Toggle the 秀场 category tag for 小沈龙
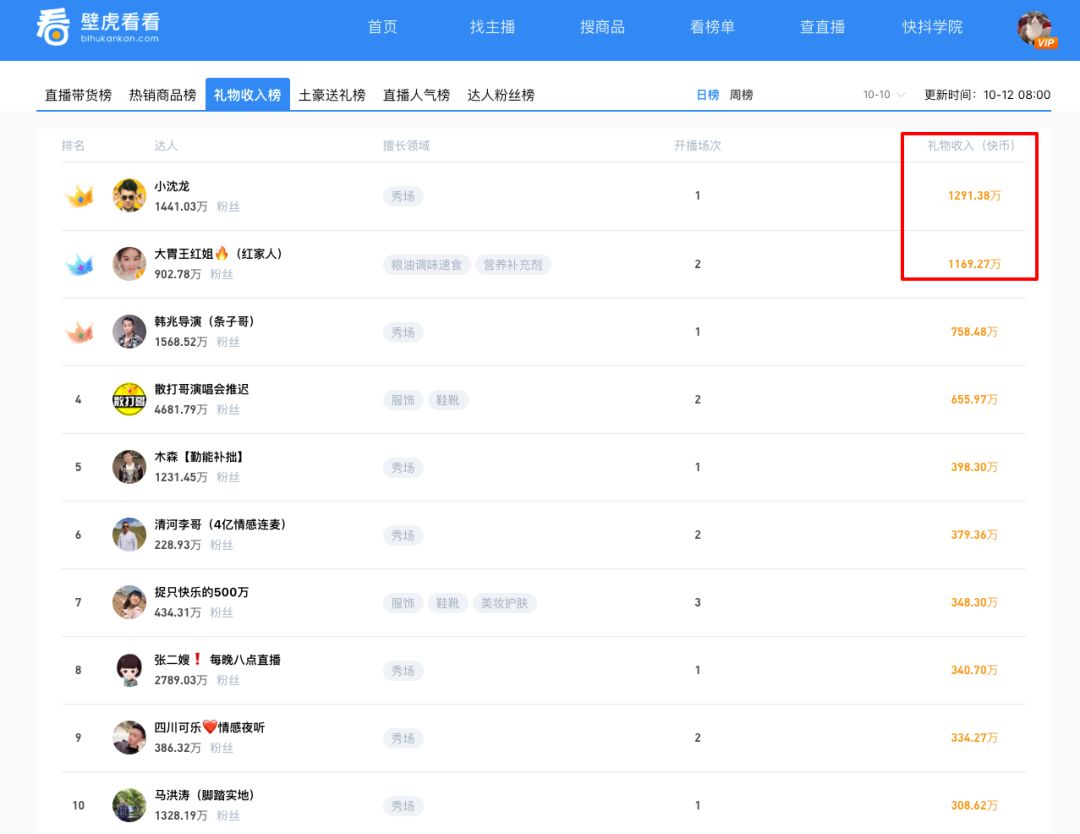 (403, 197)
